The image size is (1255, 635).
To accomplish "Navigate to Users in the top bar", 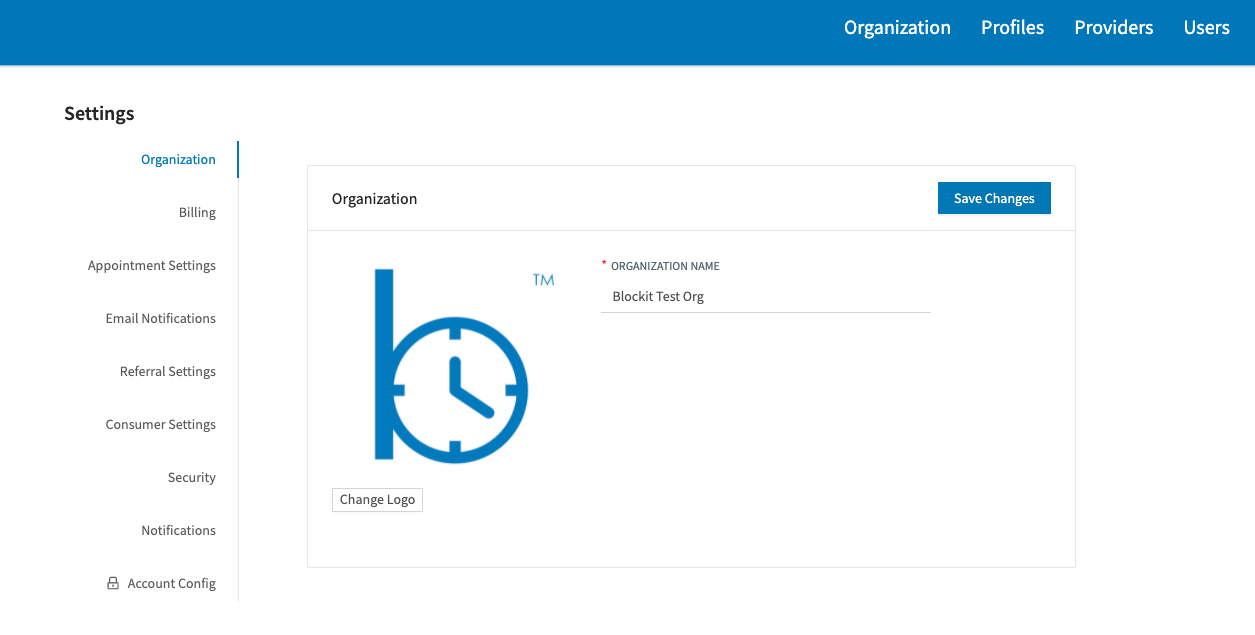I will 1206,28.
